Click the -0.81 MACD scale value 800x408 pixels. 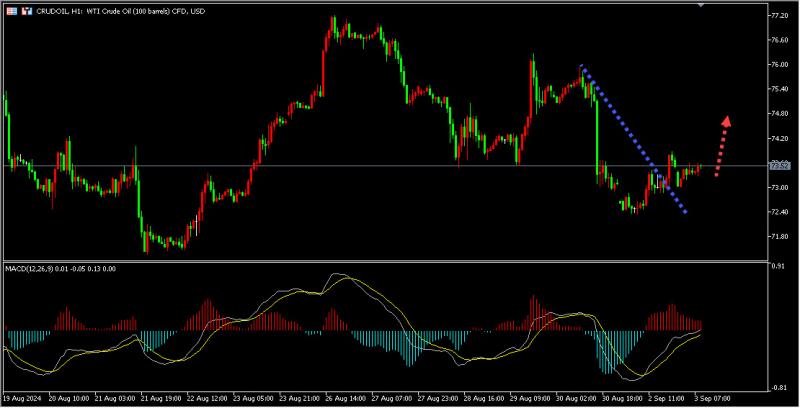(x=779, y=388)
